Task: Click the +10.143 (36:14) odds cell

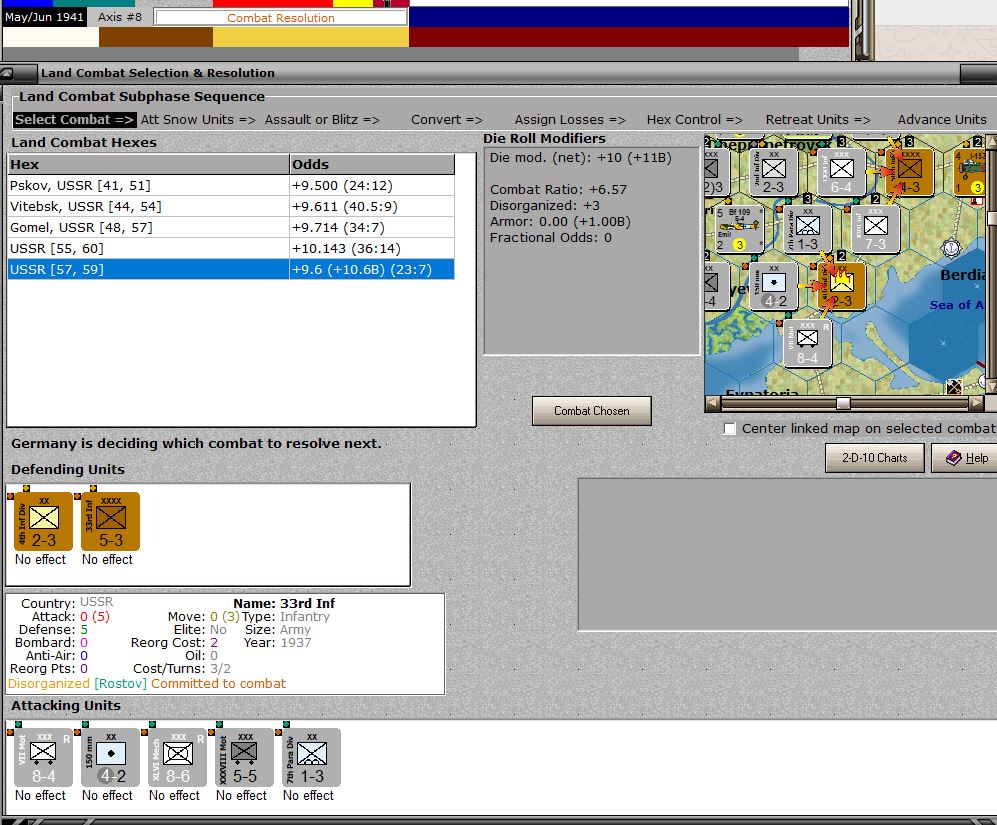Action: point(372,249)
